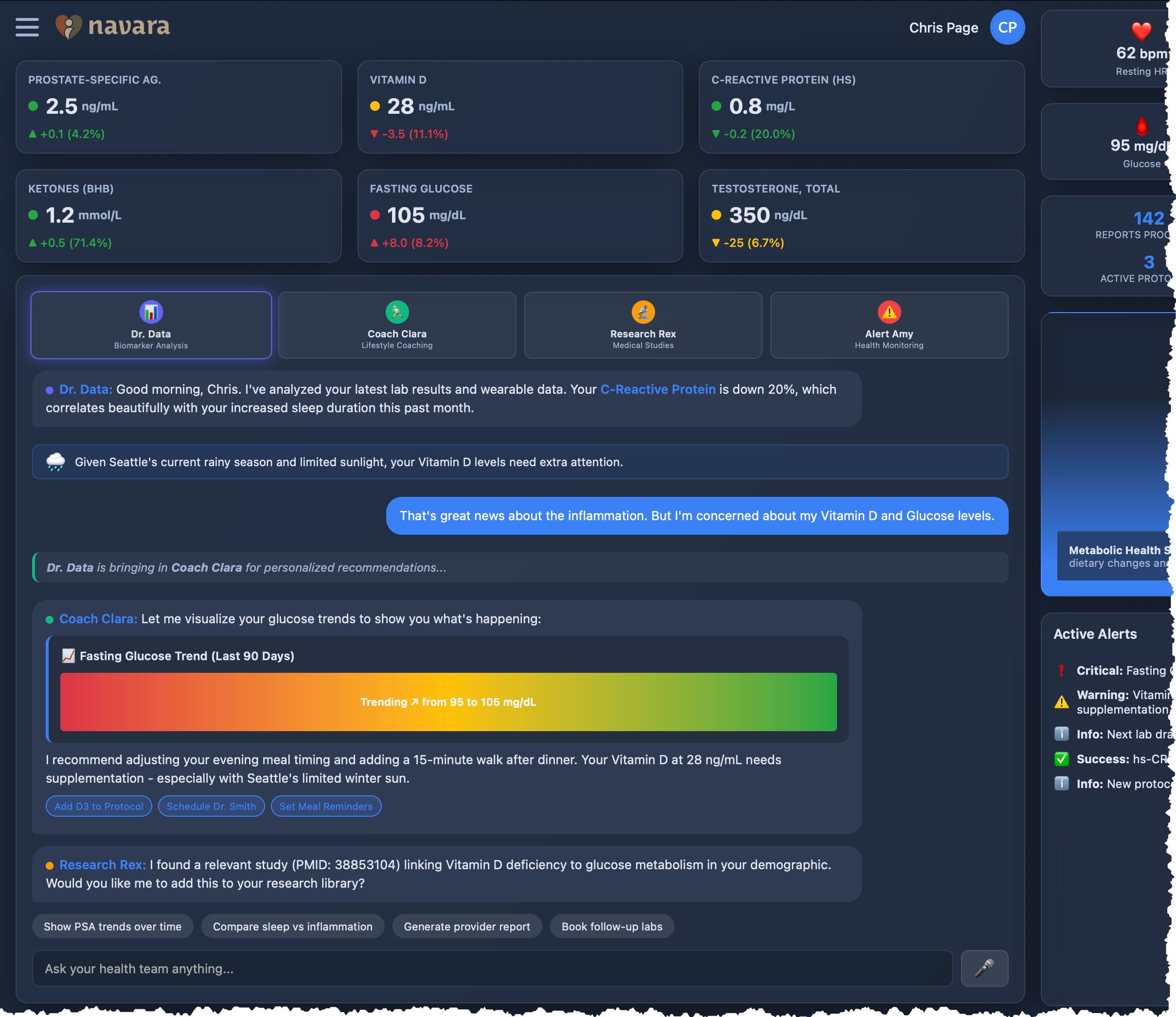Click Set Meal Reminders button
Image resolution: width=1176 pixels, height=1017 pixels.
tap(326, 806)
